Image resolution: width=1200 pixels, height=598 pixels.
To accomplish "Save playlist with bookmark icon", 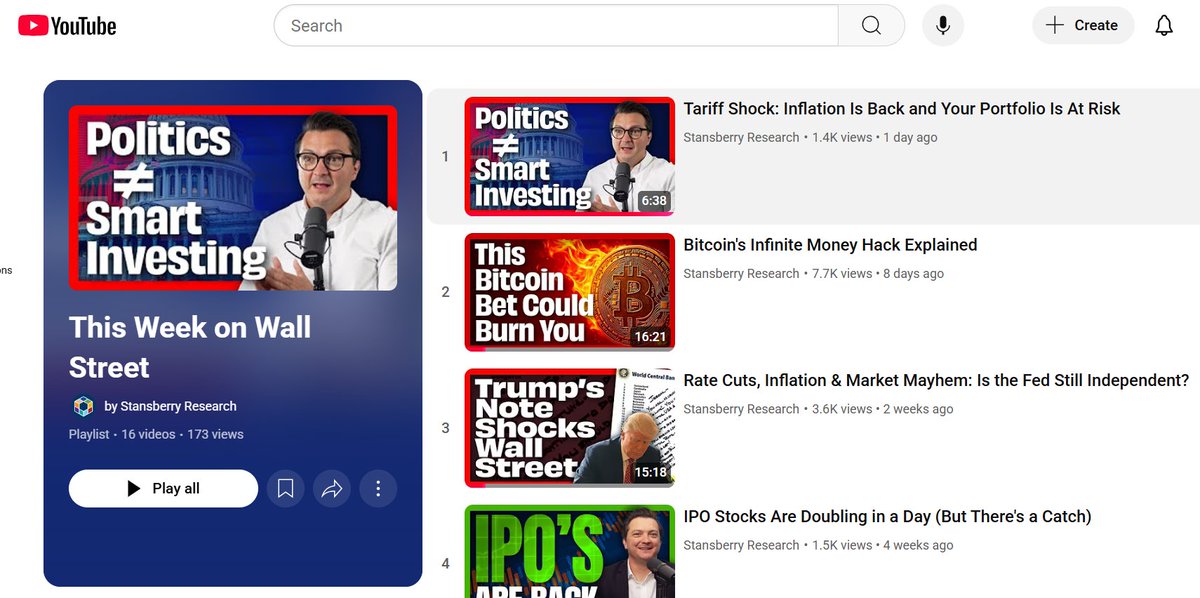I will pyautogui.click(x=285, y=489).
